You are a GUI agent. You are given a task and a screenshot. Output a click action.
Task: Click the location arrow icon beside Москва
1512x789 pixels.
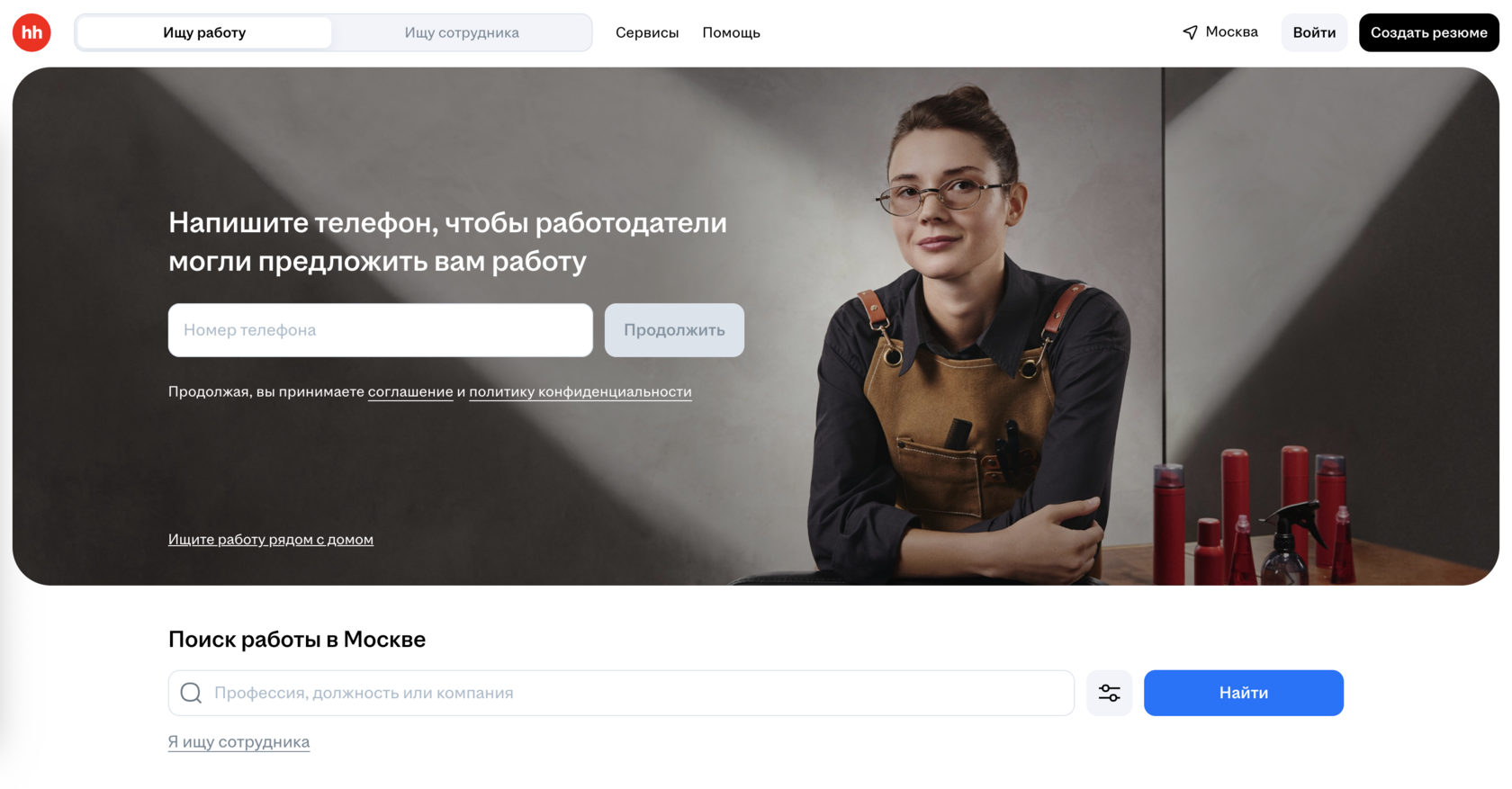point(1190,32)
